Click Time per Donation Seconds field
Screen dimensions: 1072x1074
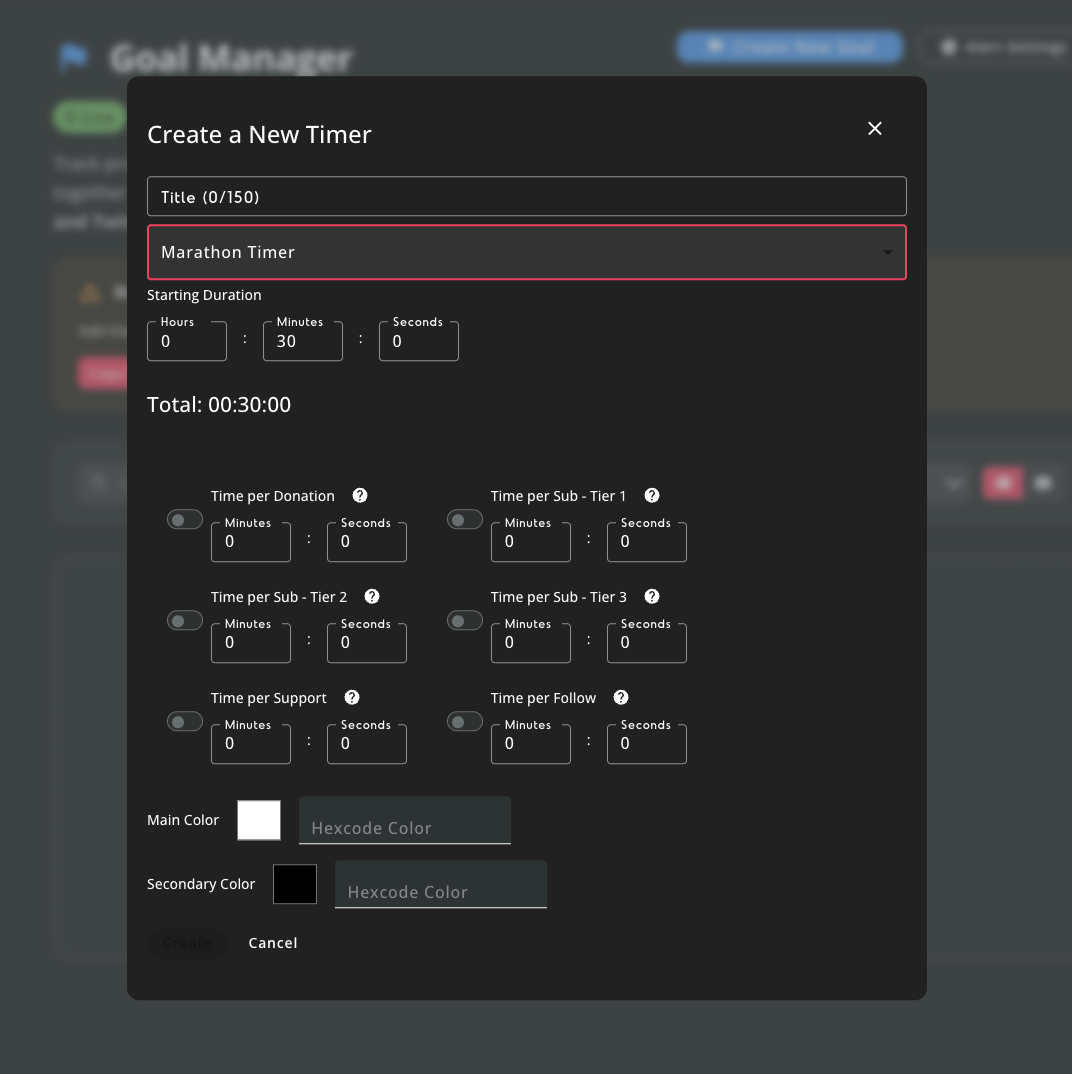366,541
